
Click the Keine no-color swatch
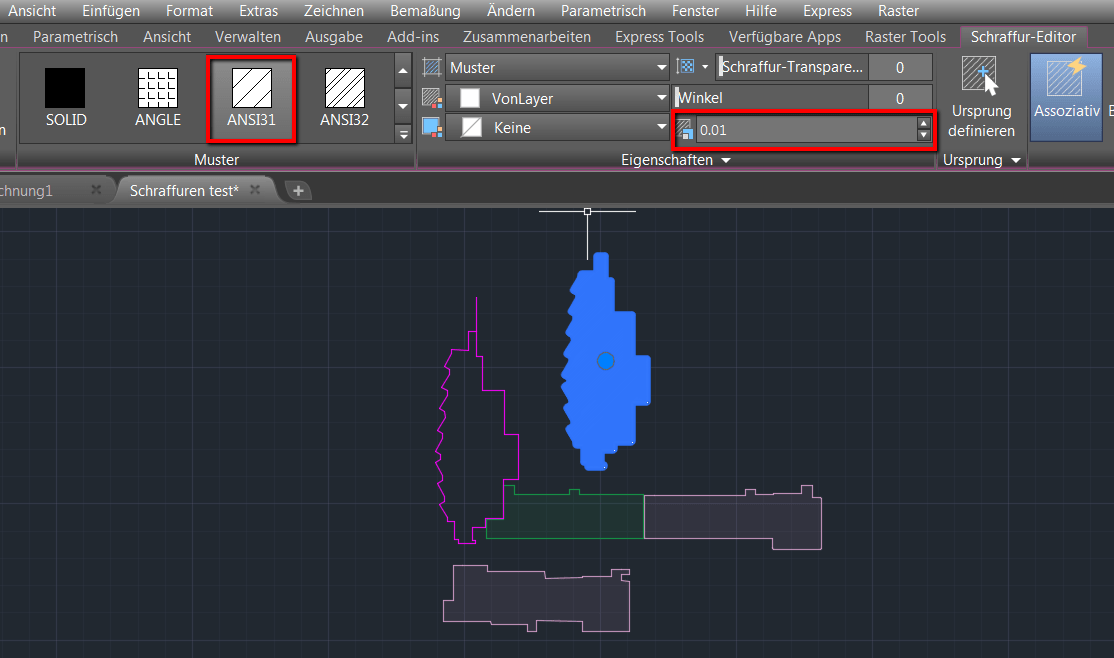pos(471,128)
